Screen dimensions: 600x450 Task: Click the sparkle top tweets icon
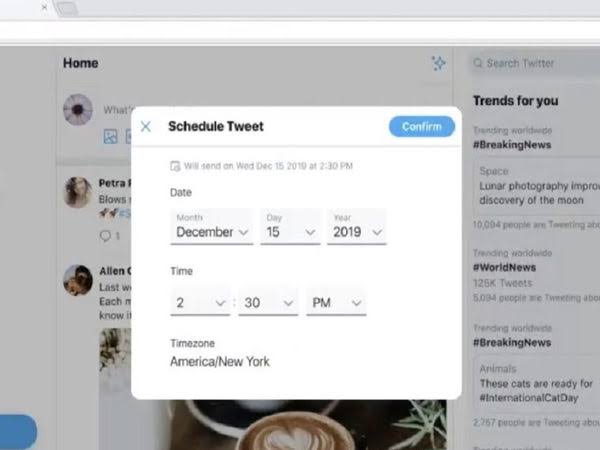tap(439, 63)
